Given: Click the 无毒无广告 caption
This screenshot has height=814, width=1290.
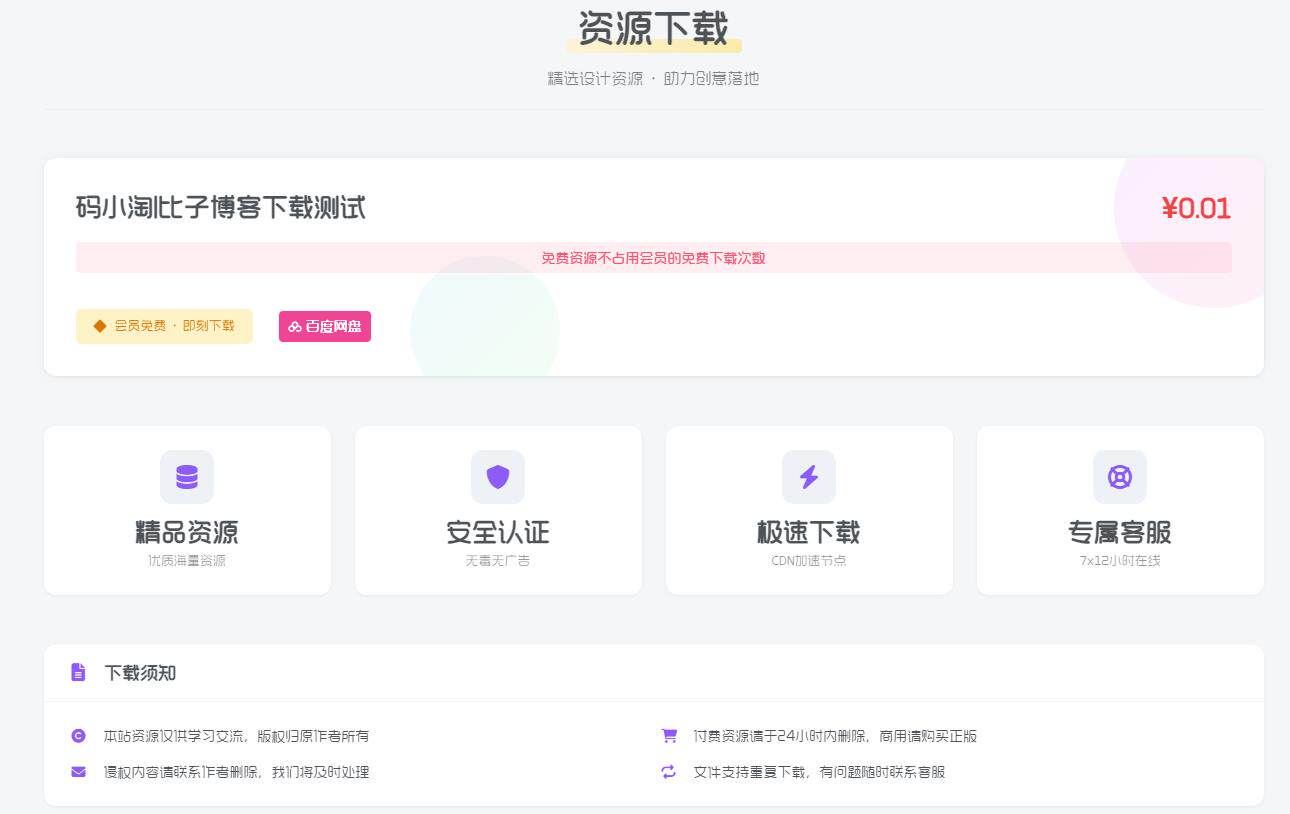Looking at the screenshot, I should (498, 561).
